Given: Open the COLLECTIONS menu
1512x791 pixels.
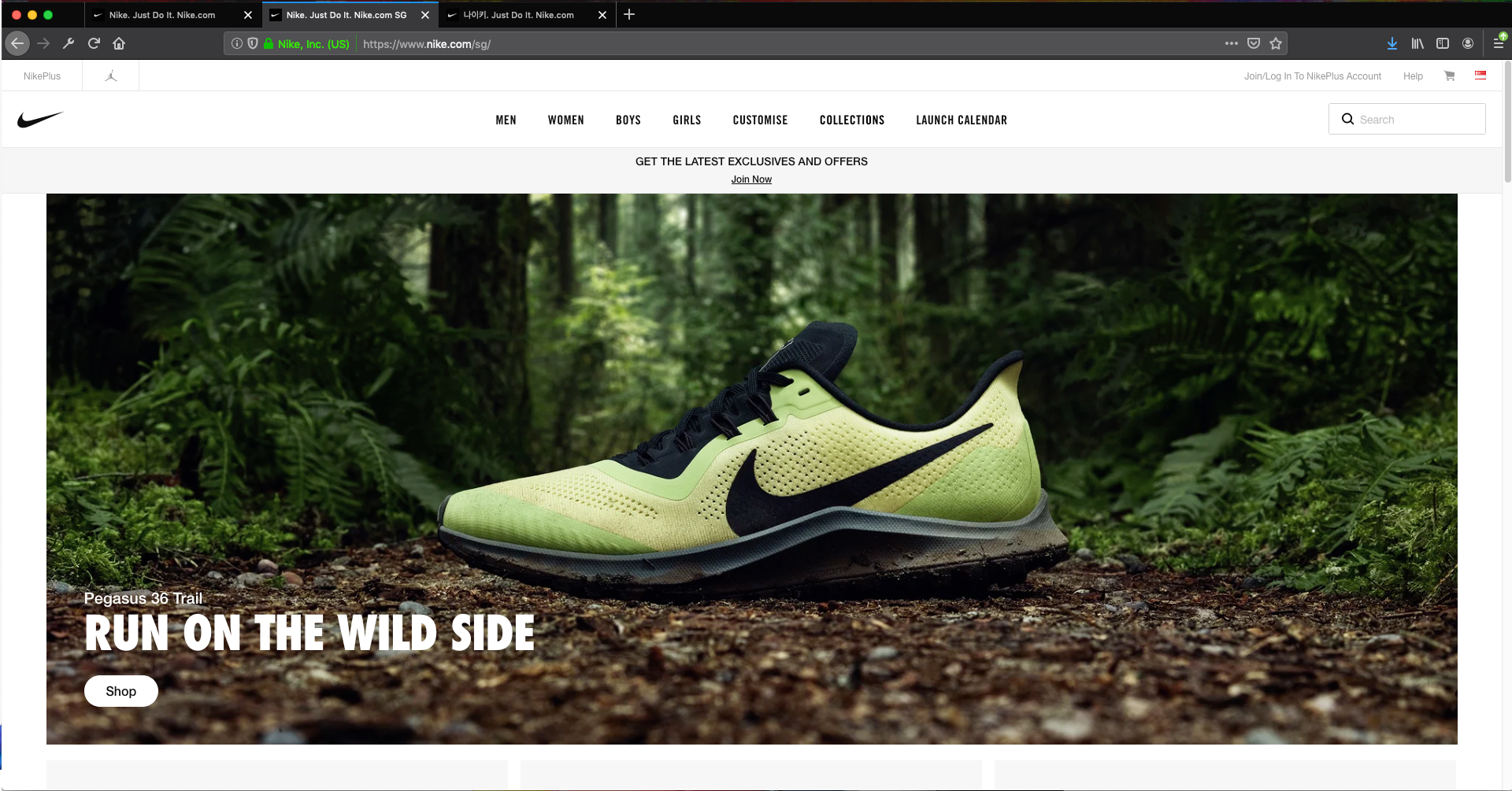Looking at the screenshot, I should coord(852,120).
